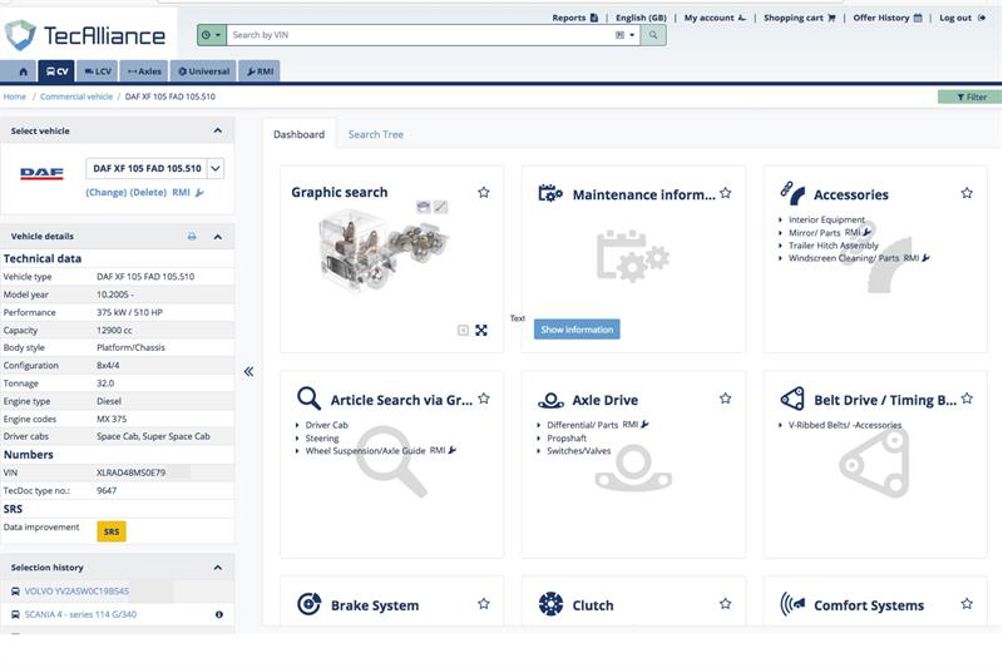Favorite the Brake System card
The image size is (1002, 668).
484,603
